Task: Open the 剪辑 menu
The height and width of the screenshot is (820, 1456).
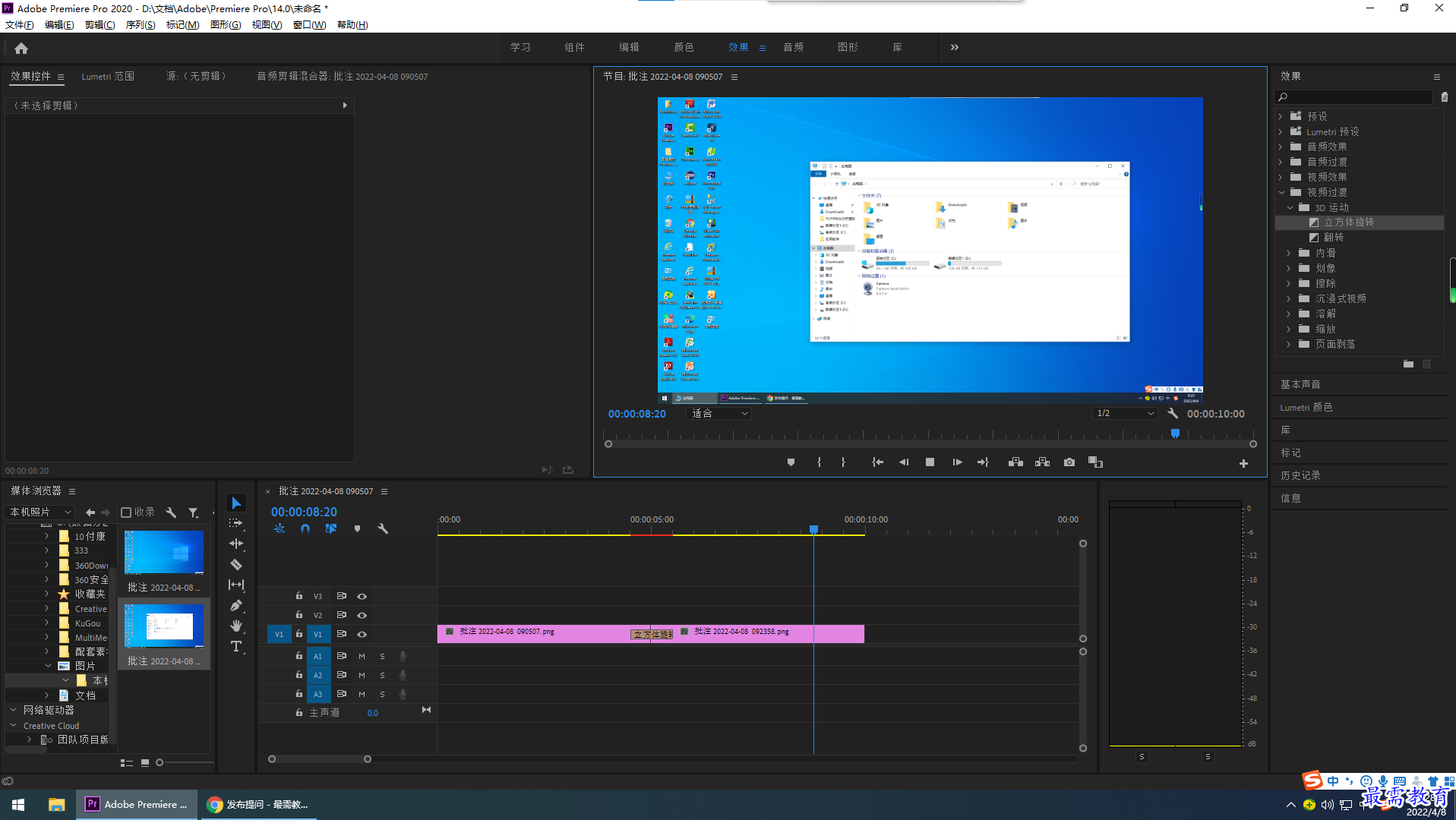Action: pyautogui.click(x=99, y=25)
